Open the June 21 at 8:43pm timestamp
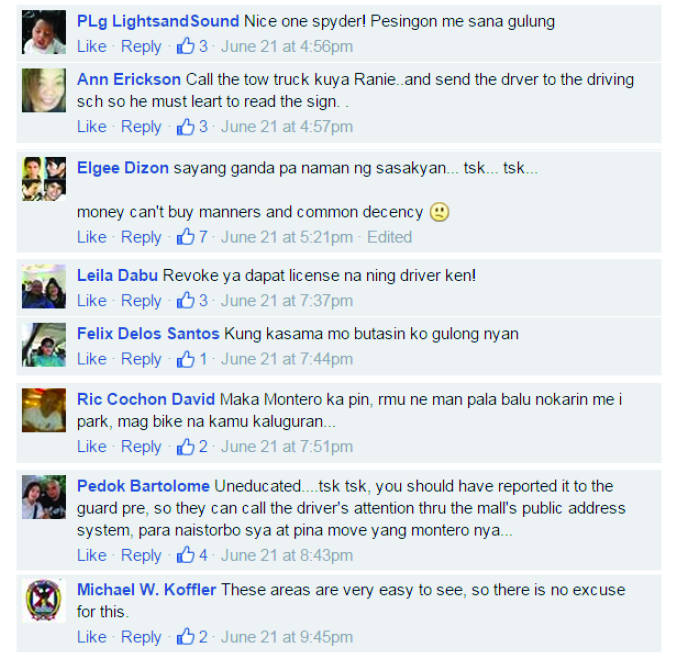This screenshot has width=675, height=656. click(x=287, y=555)
